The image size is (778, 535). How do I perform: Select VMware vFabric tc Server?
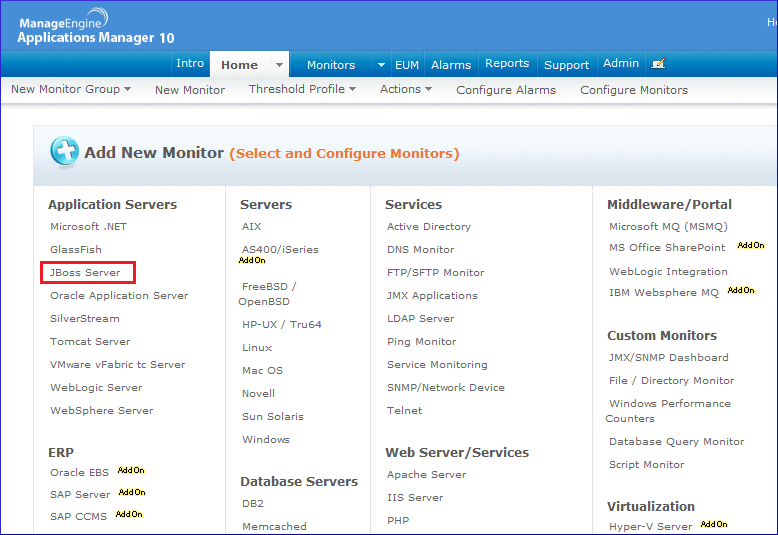118,364
